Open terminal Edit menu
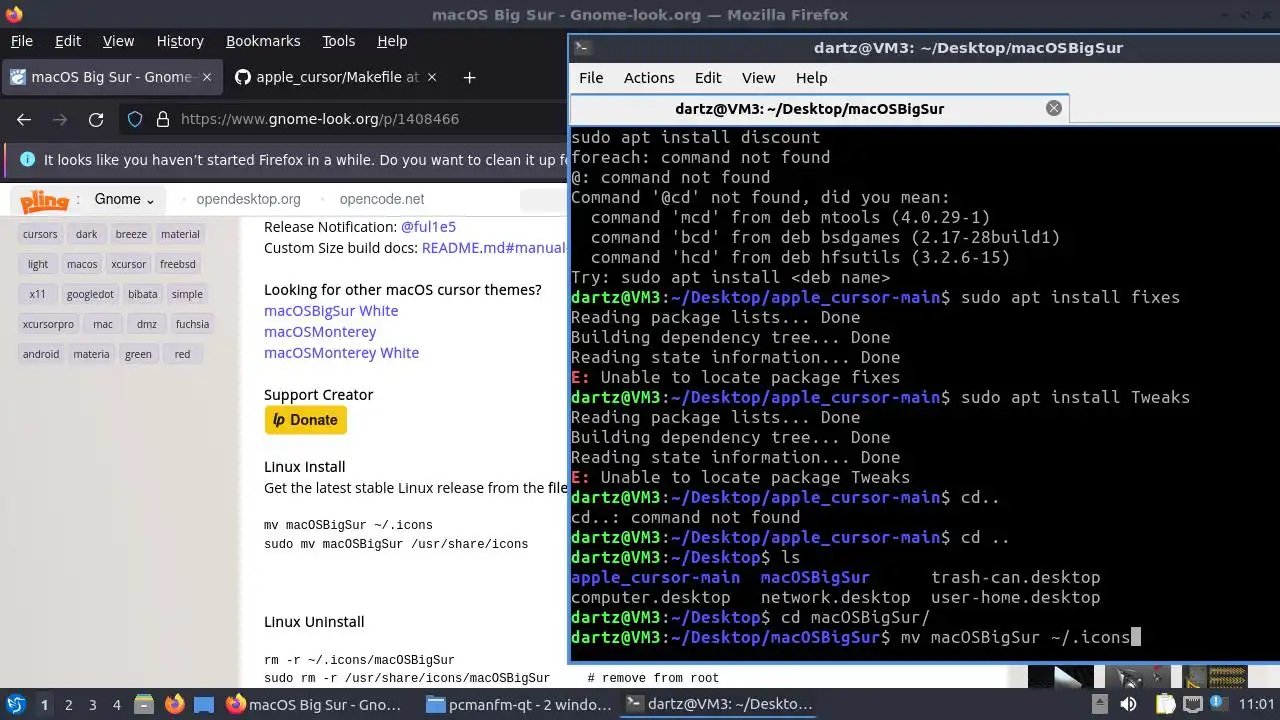 point(708,77)
